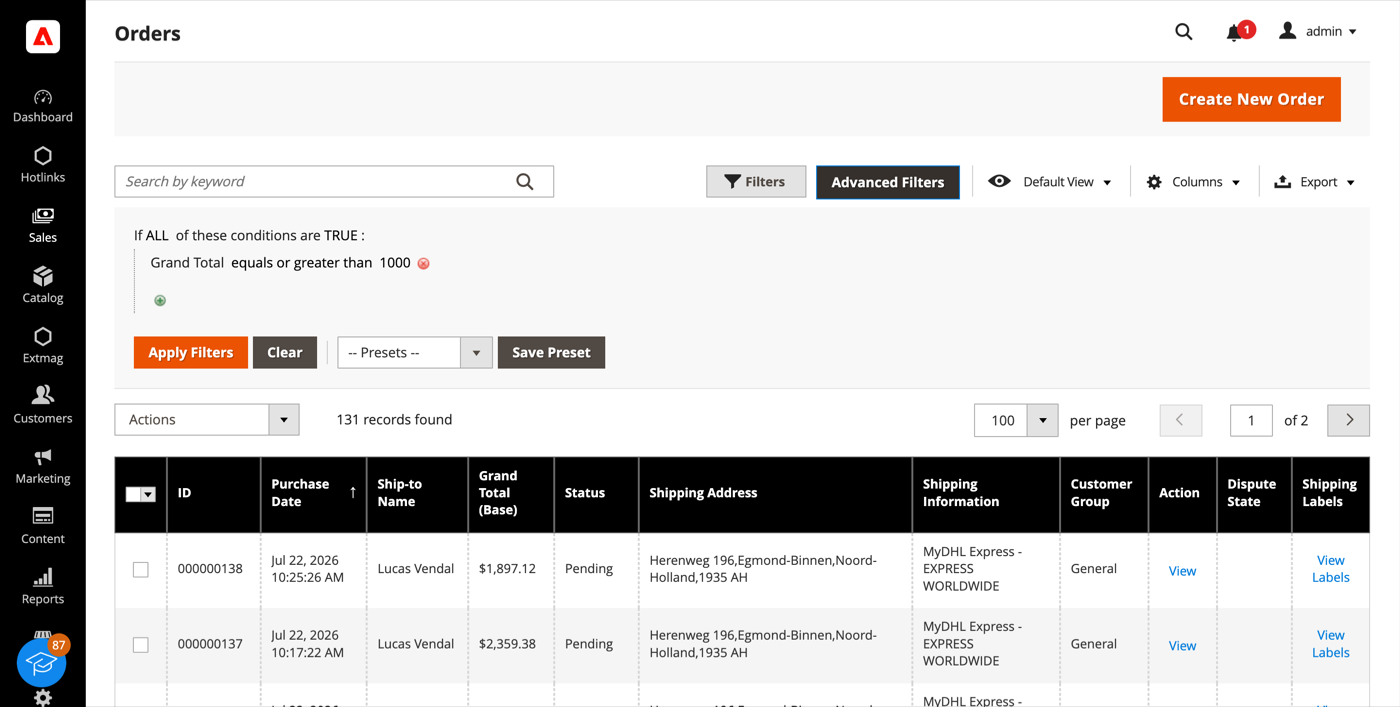Open the Sales sidebar menu

(x=43, y=226)
